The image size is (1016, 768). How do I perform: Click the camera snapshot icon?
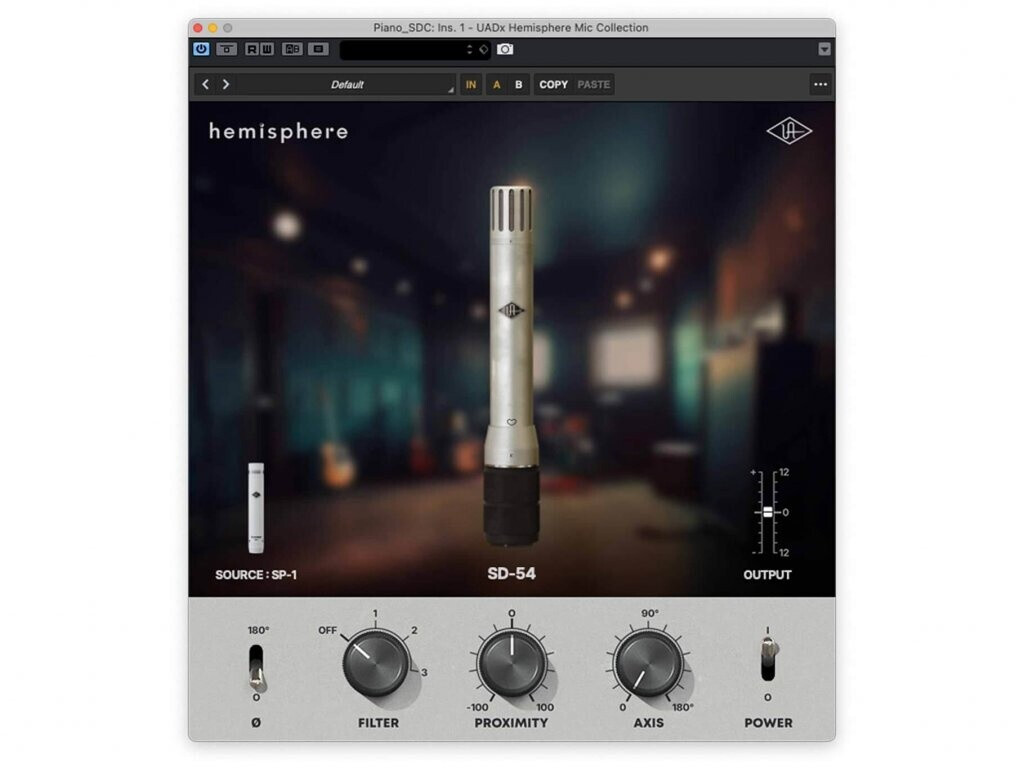point(505,49)
